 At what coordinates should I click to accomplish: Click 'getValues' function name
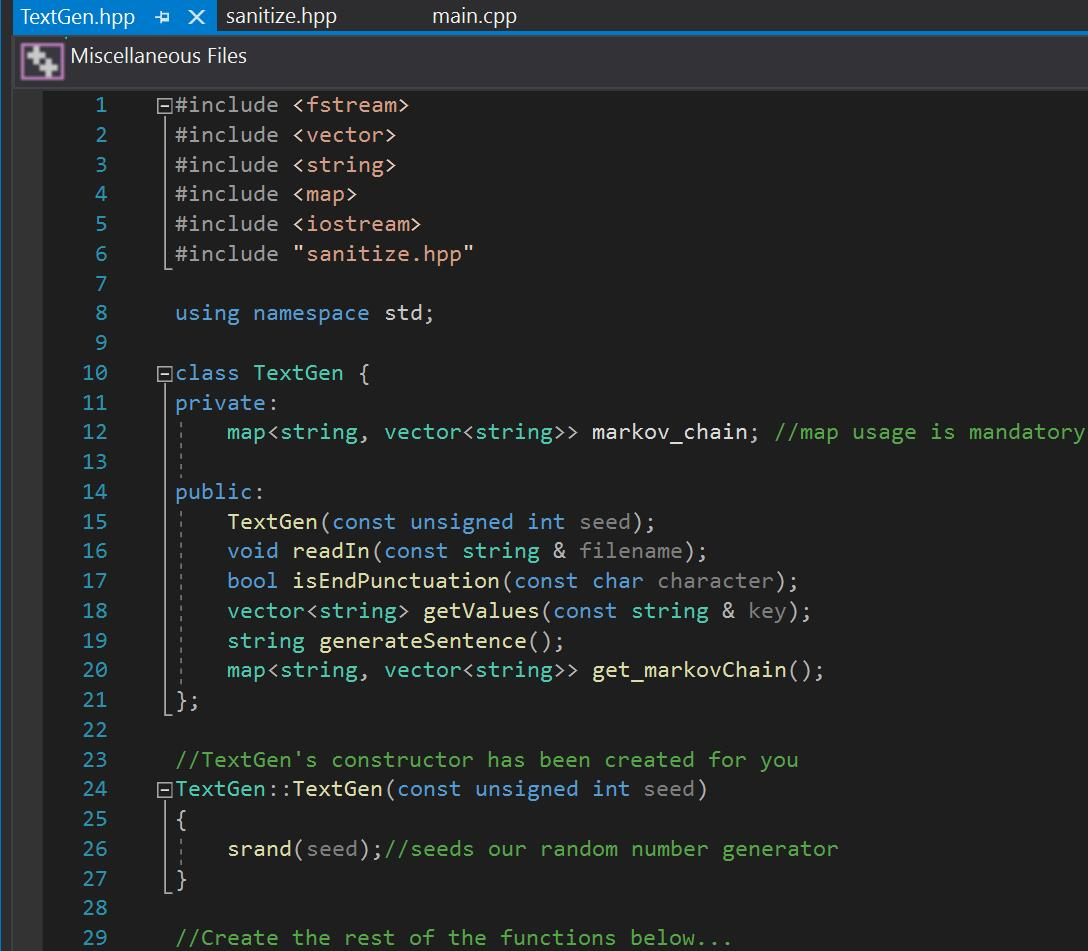481,611
